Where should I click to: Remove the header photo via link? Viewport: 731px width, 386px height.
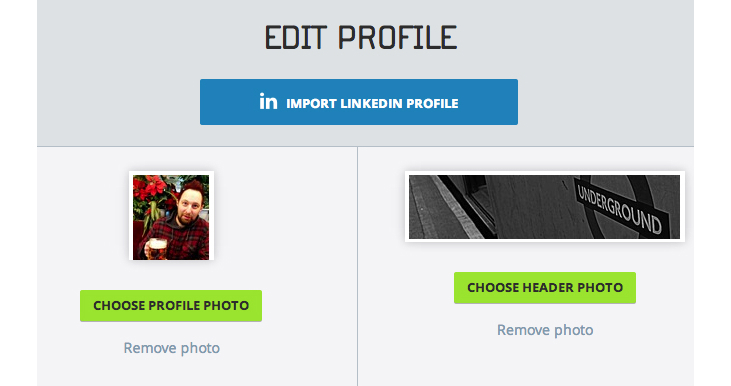pos(545,330)
